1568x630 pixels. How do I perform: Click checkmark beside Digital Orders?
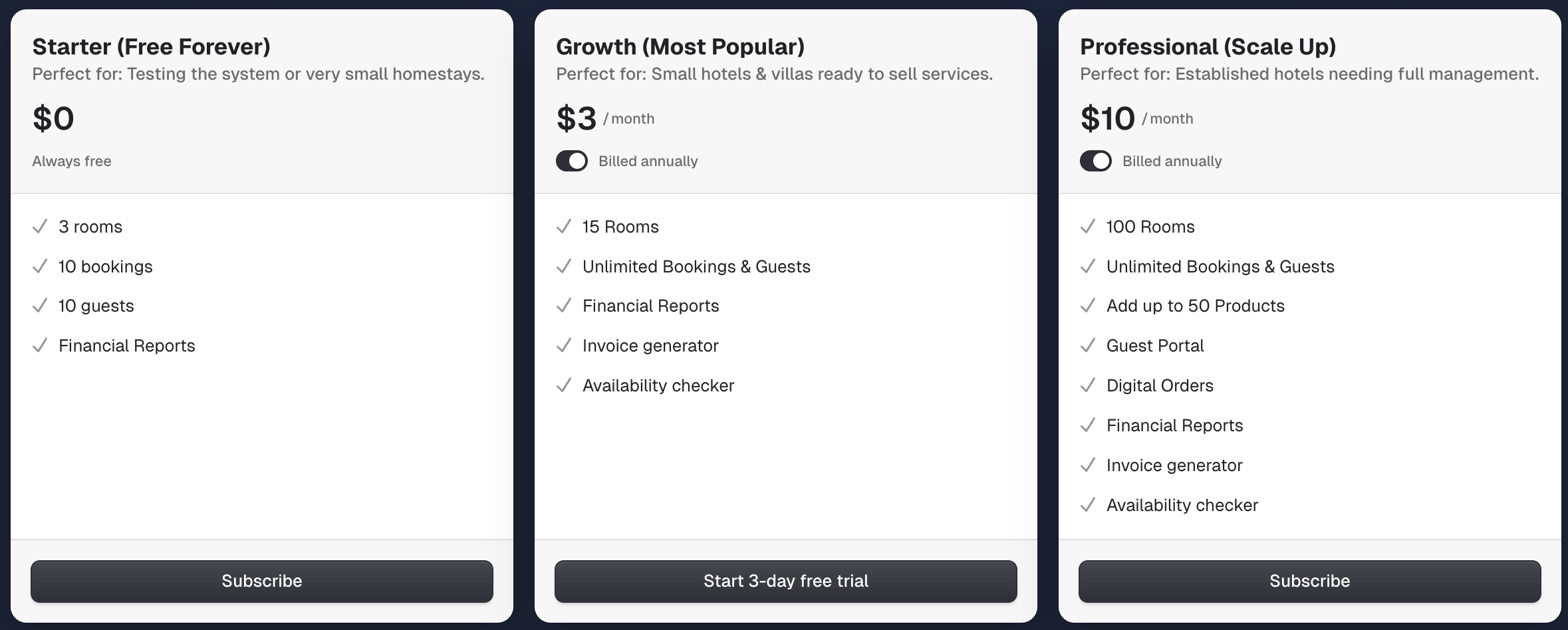pos(1088,385)
